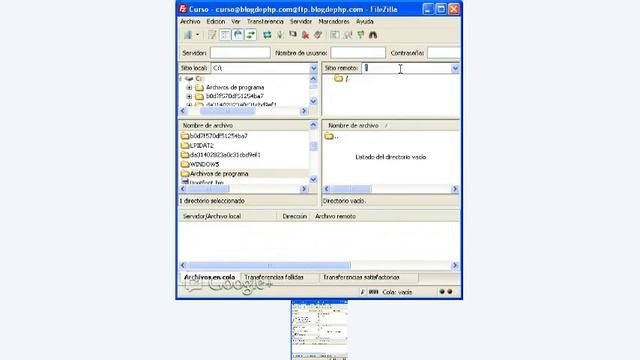Click left arrow of remote file list scrollbar
The width and height of the screenshot is (640, 360).
[327, 189]
